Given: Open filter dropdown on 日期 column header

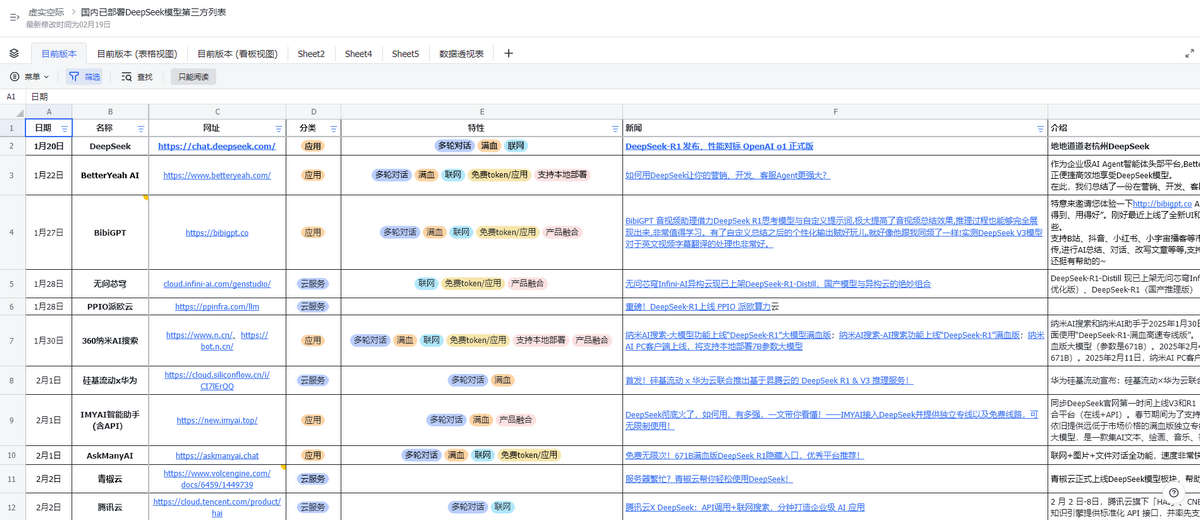Looking at the screenshot, I should [65, 129].
